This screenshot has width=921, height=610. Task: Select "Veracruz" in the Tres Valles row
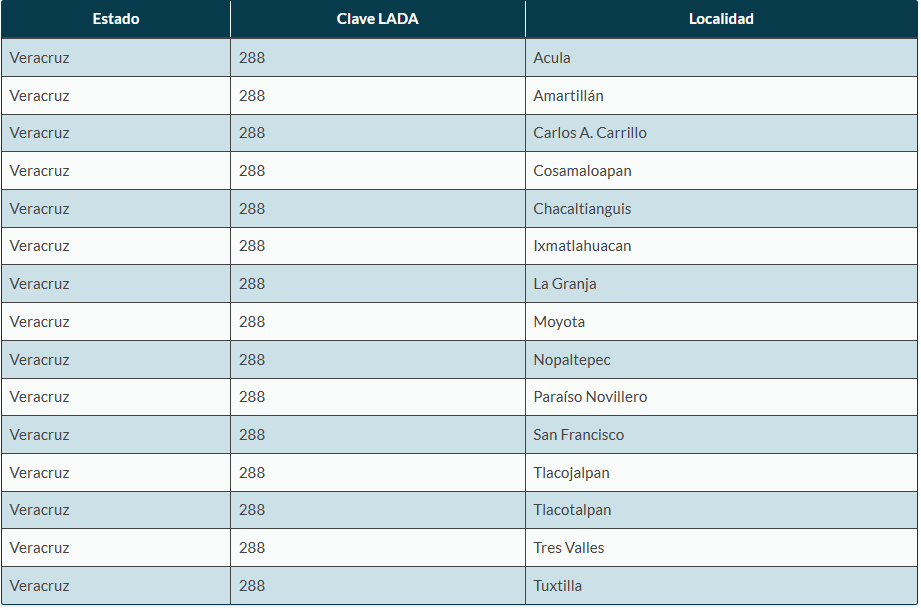39,548
